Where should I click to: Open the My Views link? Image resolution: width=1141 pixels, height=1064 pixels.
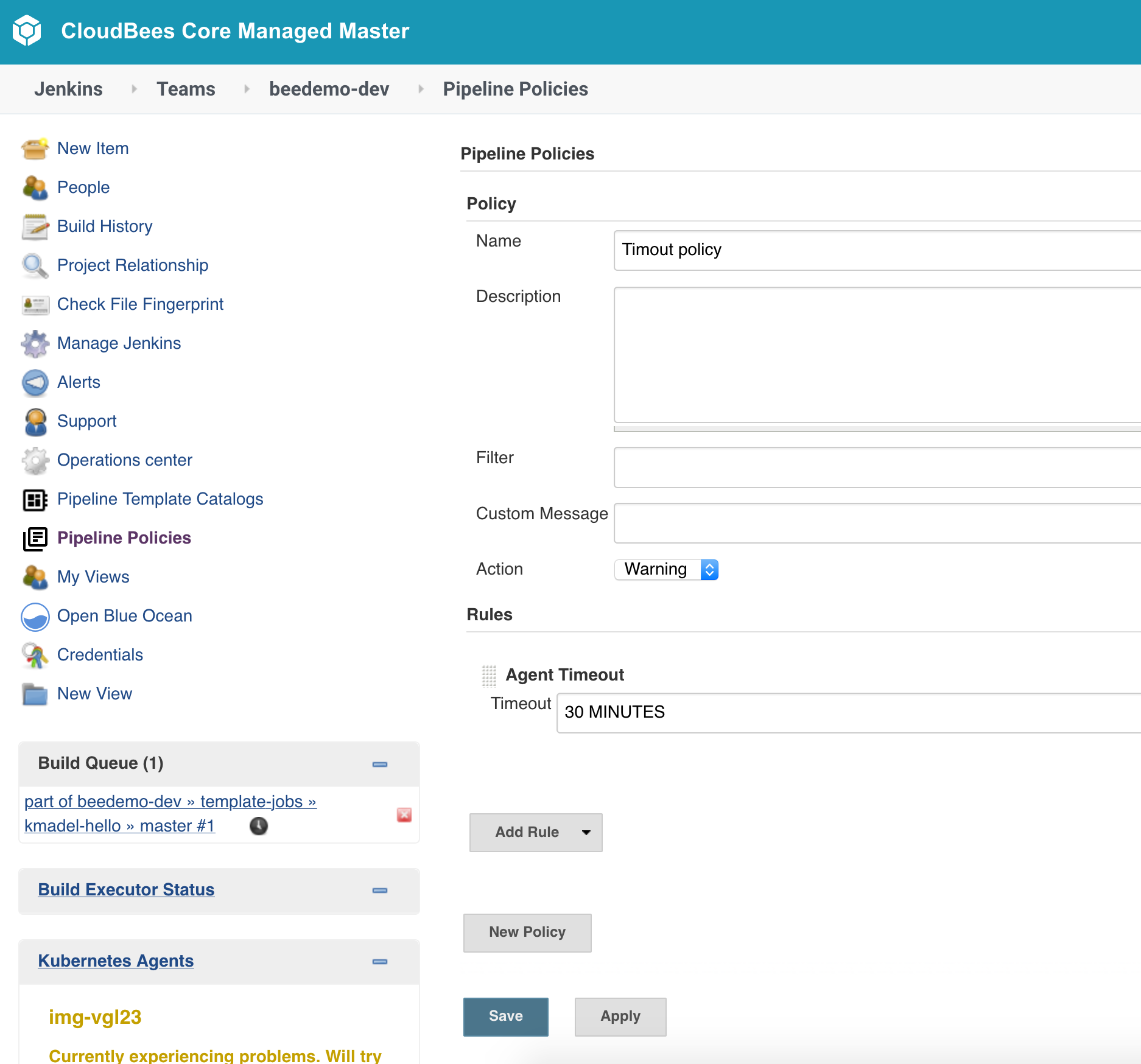[93, 577]
